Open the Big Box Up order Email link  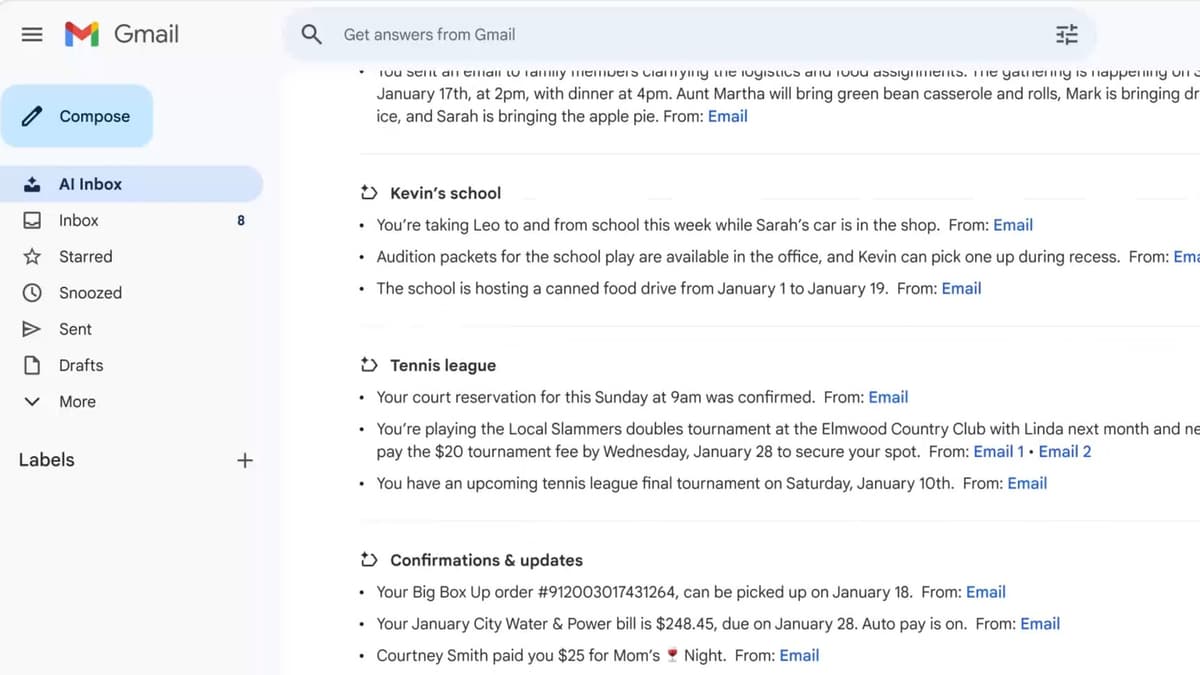point(985,592)
